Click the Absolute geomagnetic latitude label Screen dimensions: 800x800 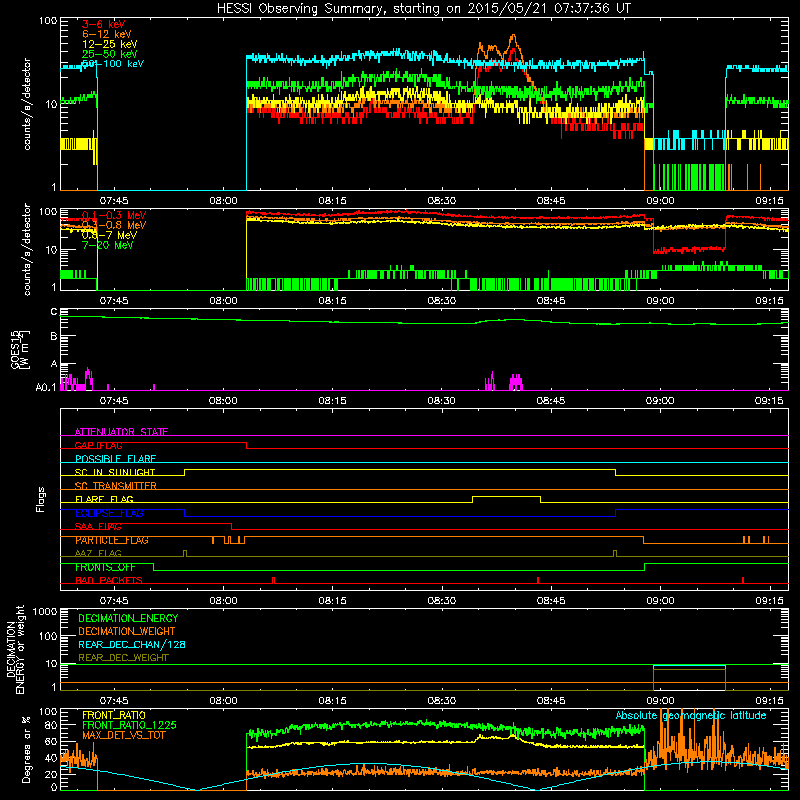pos(691,715)
